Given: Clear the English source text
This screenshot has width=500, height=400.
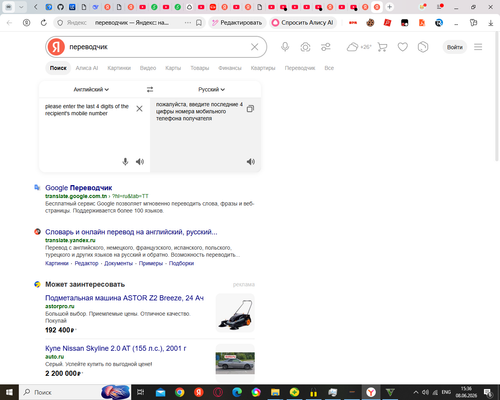Looking at the screenshot, I should (139, 109).
